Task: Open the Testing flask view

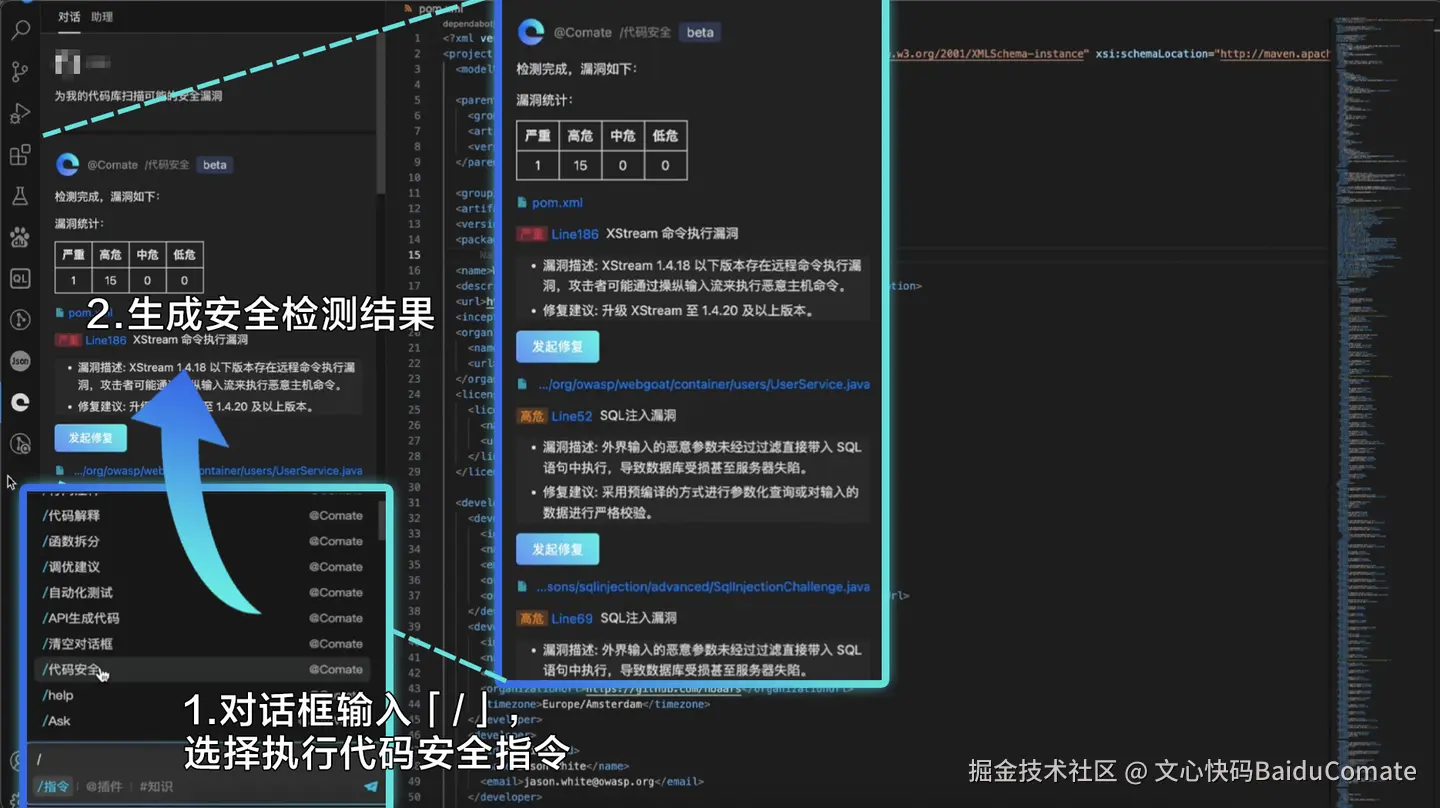Action: pyautogui.click(x=20, y=196)
